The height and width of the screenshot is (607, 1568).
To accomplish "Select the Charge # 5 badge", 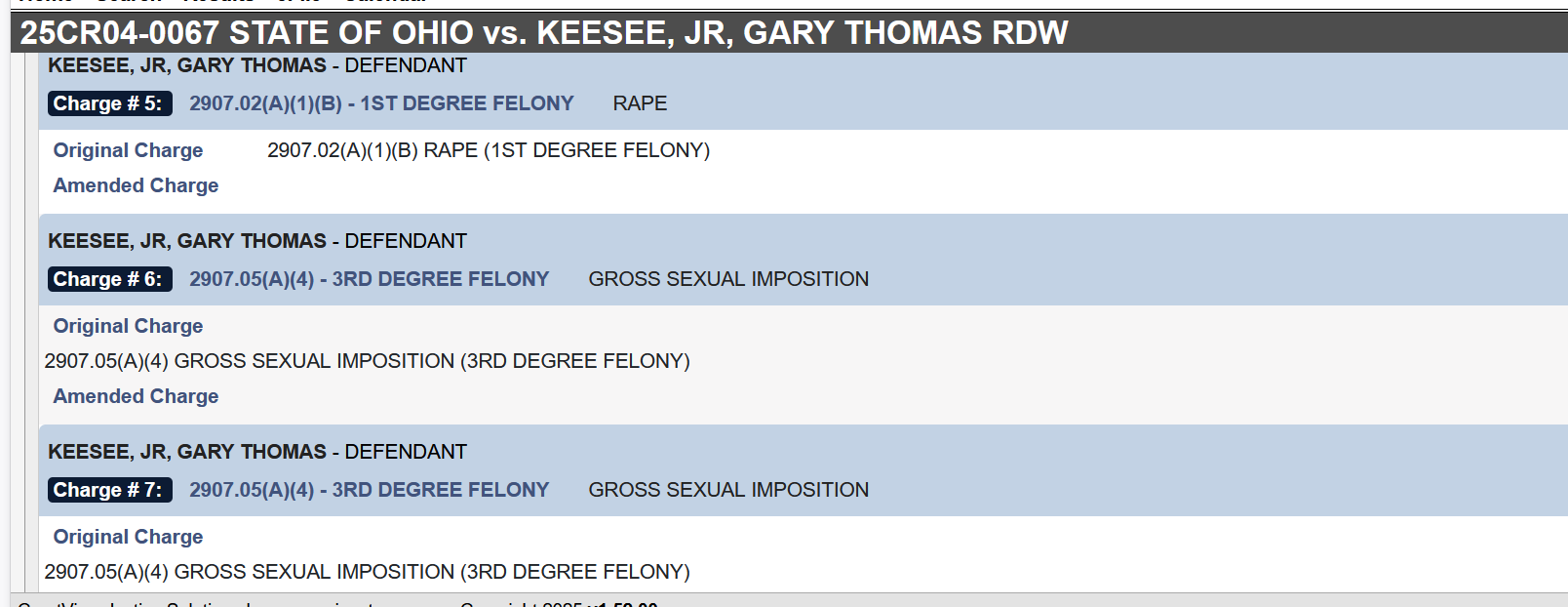I will [110, 103].
